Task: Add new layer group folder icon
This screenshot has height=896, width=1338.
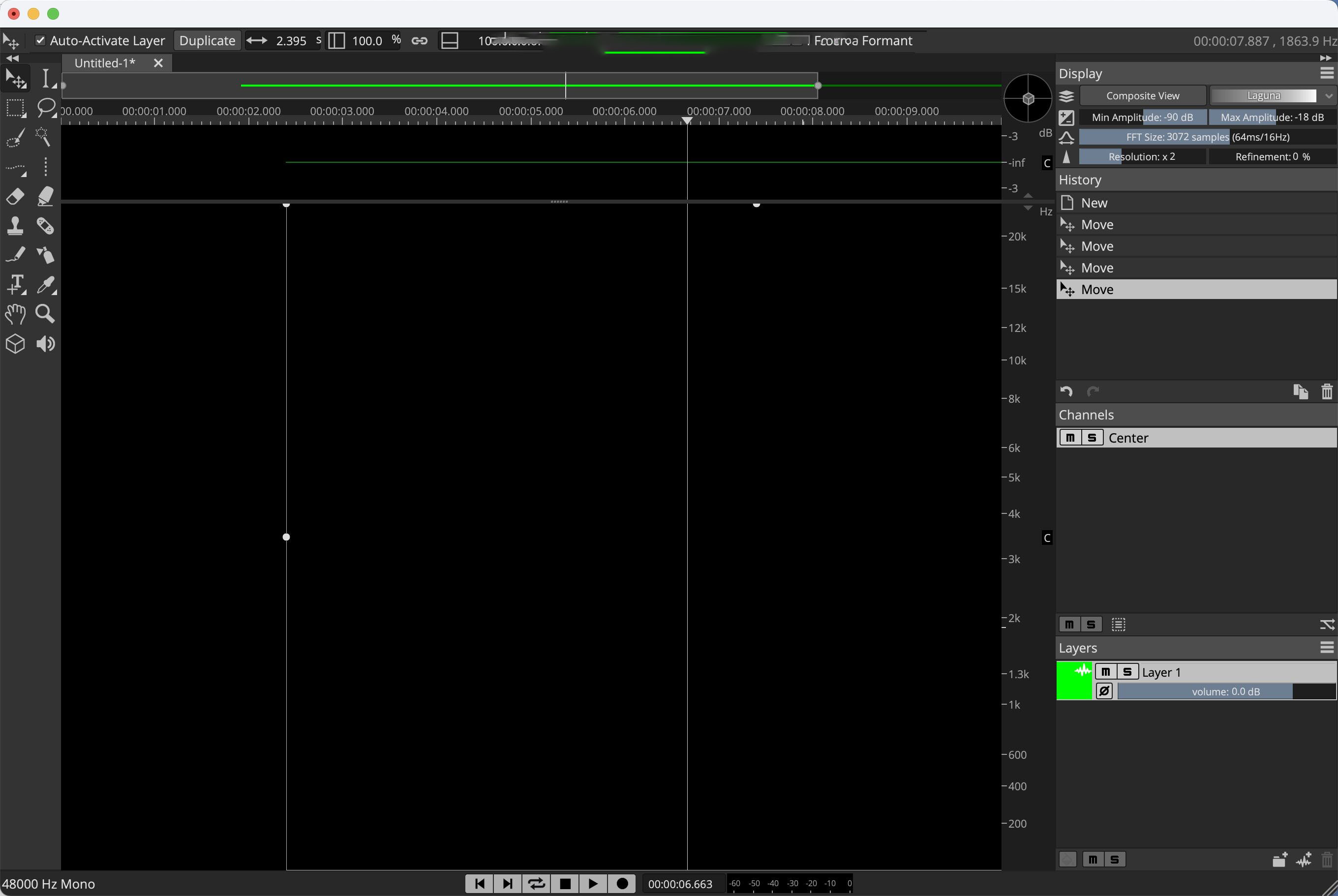Action: tap(1280, 860)
